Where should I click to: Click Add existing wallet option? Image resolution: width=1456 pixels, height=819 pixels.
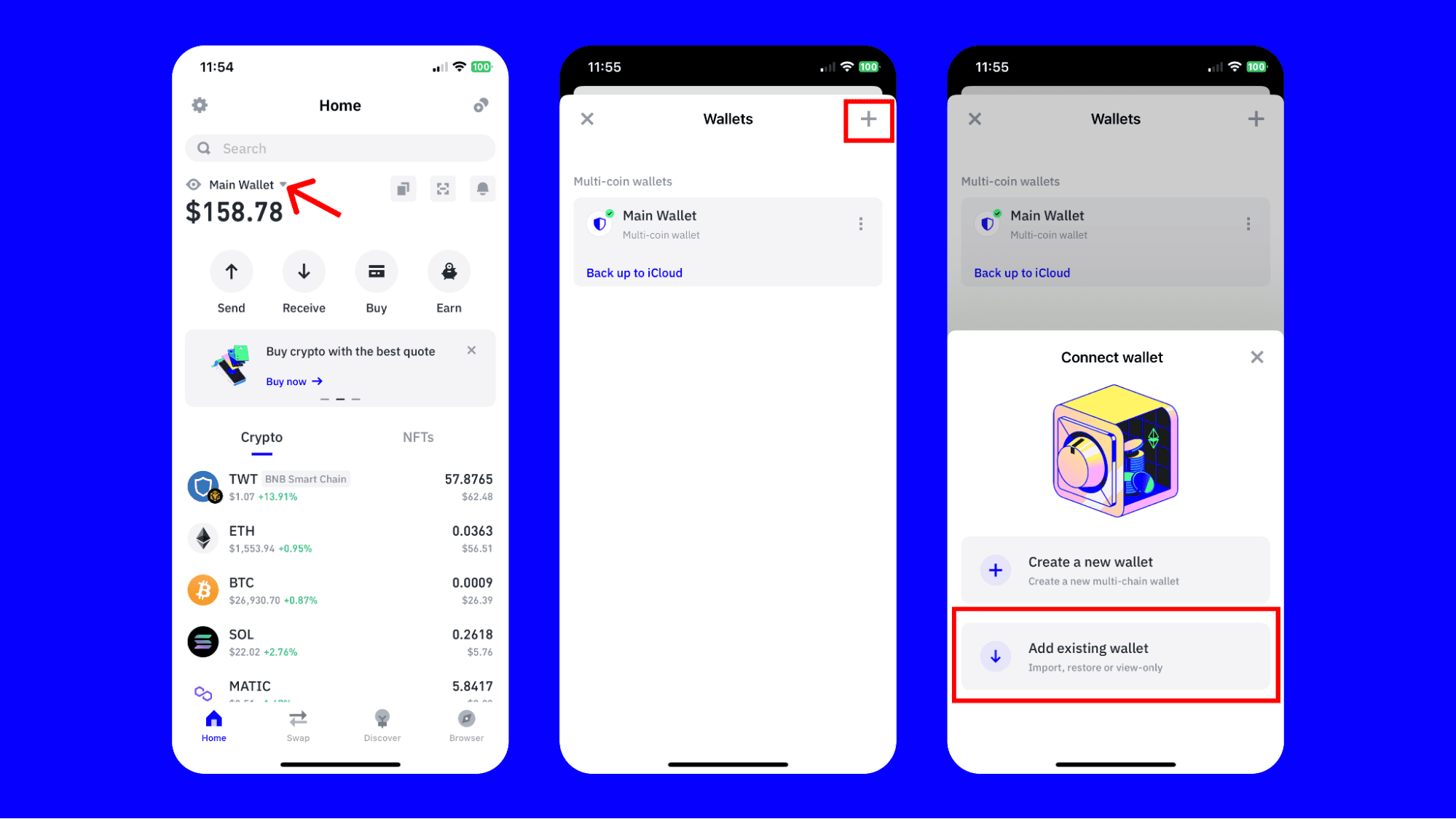click(x=1114, y=656)
